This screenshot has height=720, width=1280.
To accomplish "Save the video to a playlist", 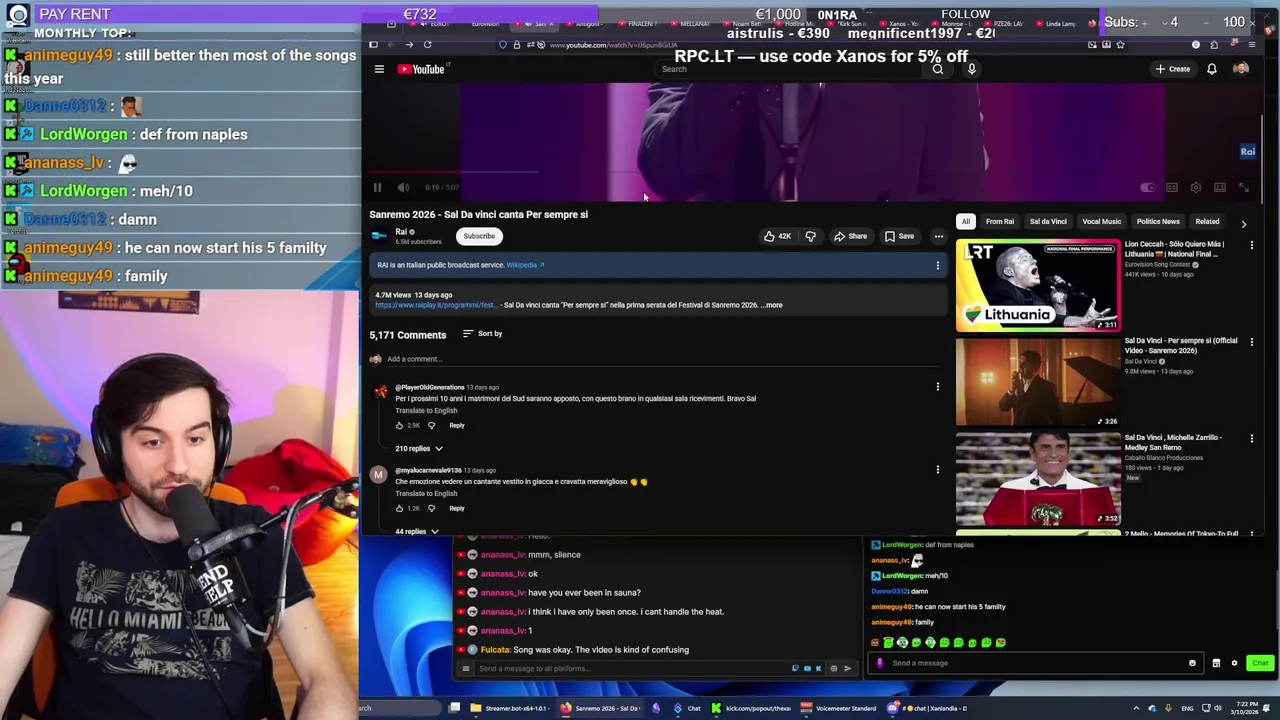I will [x=899, y=236].
